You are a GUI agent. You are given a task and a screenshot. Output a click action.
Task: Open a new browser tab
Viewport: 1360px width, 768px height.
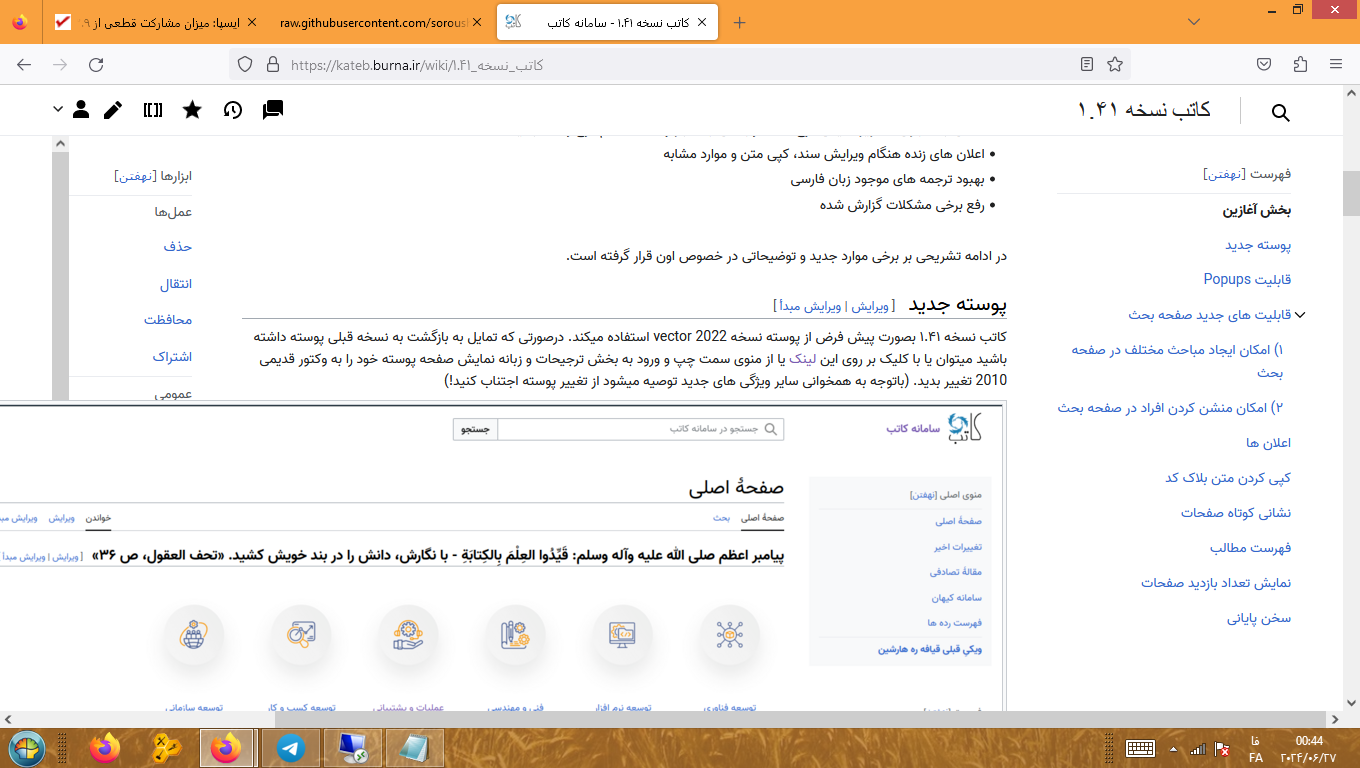coord(740,22)
